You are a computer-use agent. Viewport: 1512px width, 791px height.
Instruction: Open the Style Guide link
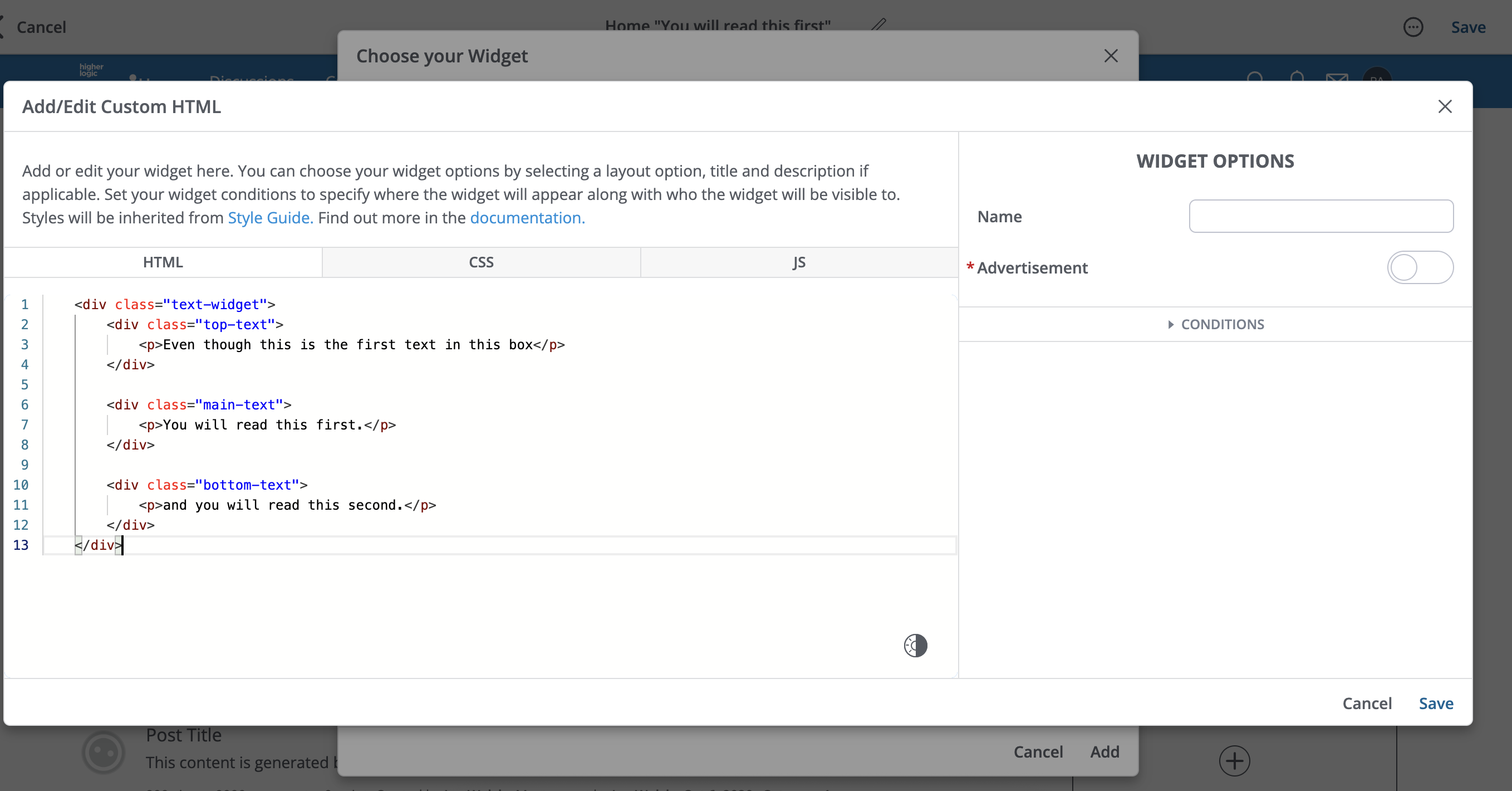[270, 218]
